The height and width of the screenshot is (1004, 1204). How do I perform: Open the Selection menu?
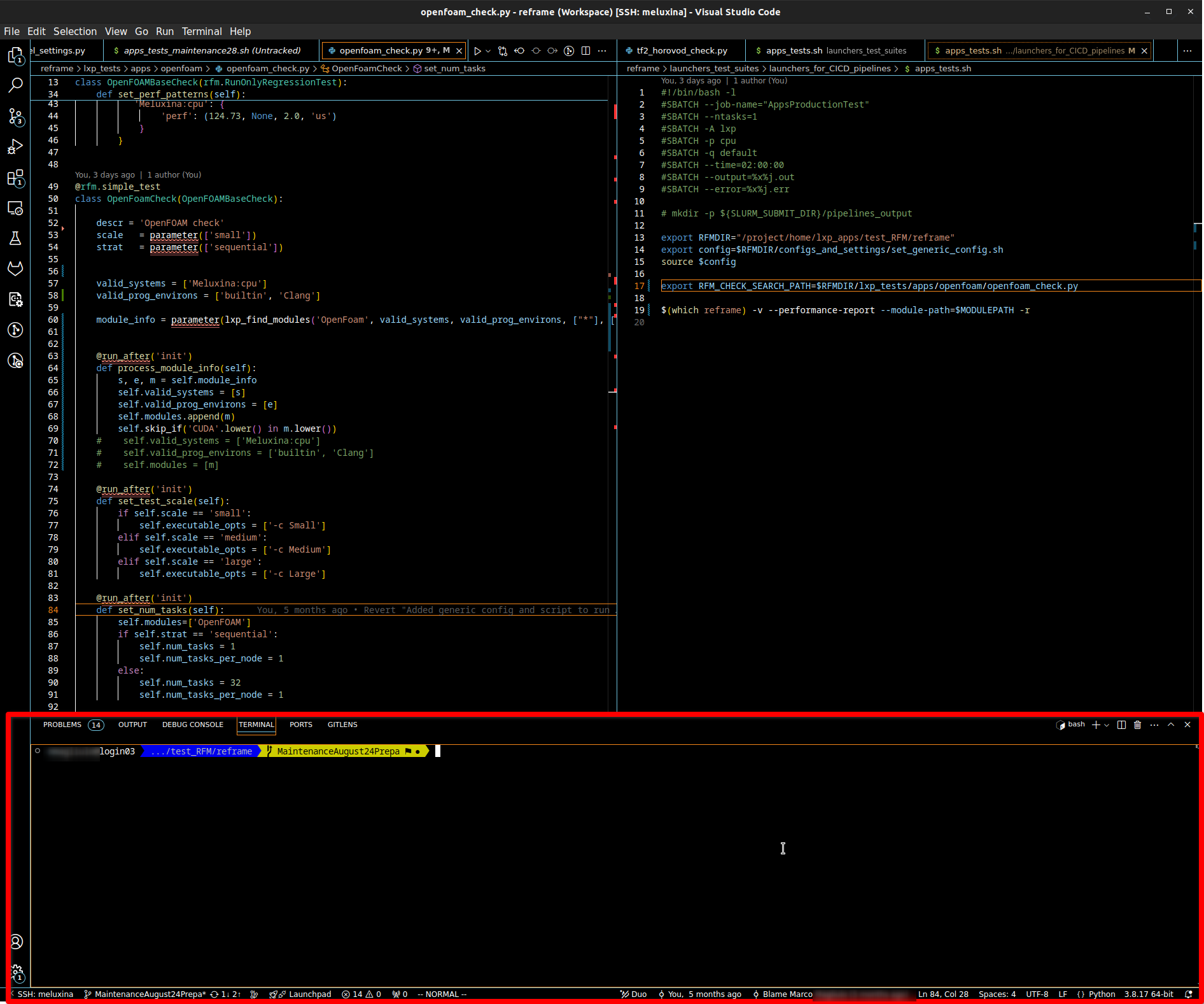point(75,31)
